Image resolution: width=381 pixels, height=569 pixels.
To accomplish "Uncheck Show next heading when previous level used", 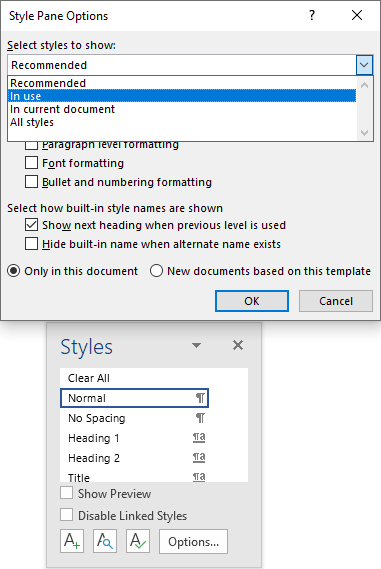I will point(31,225).
